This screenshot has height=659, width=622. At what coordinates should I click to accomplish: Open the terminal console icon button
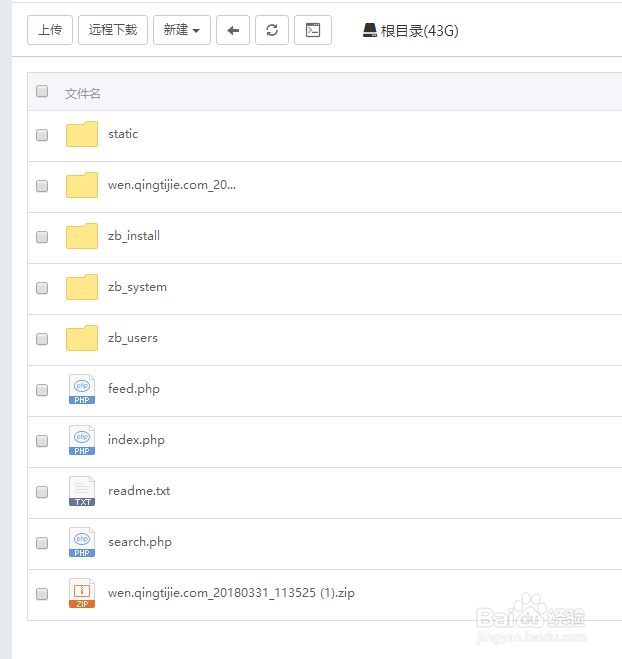pyautogui.click(x=313, y=30)
